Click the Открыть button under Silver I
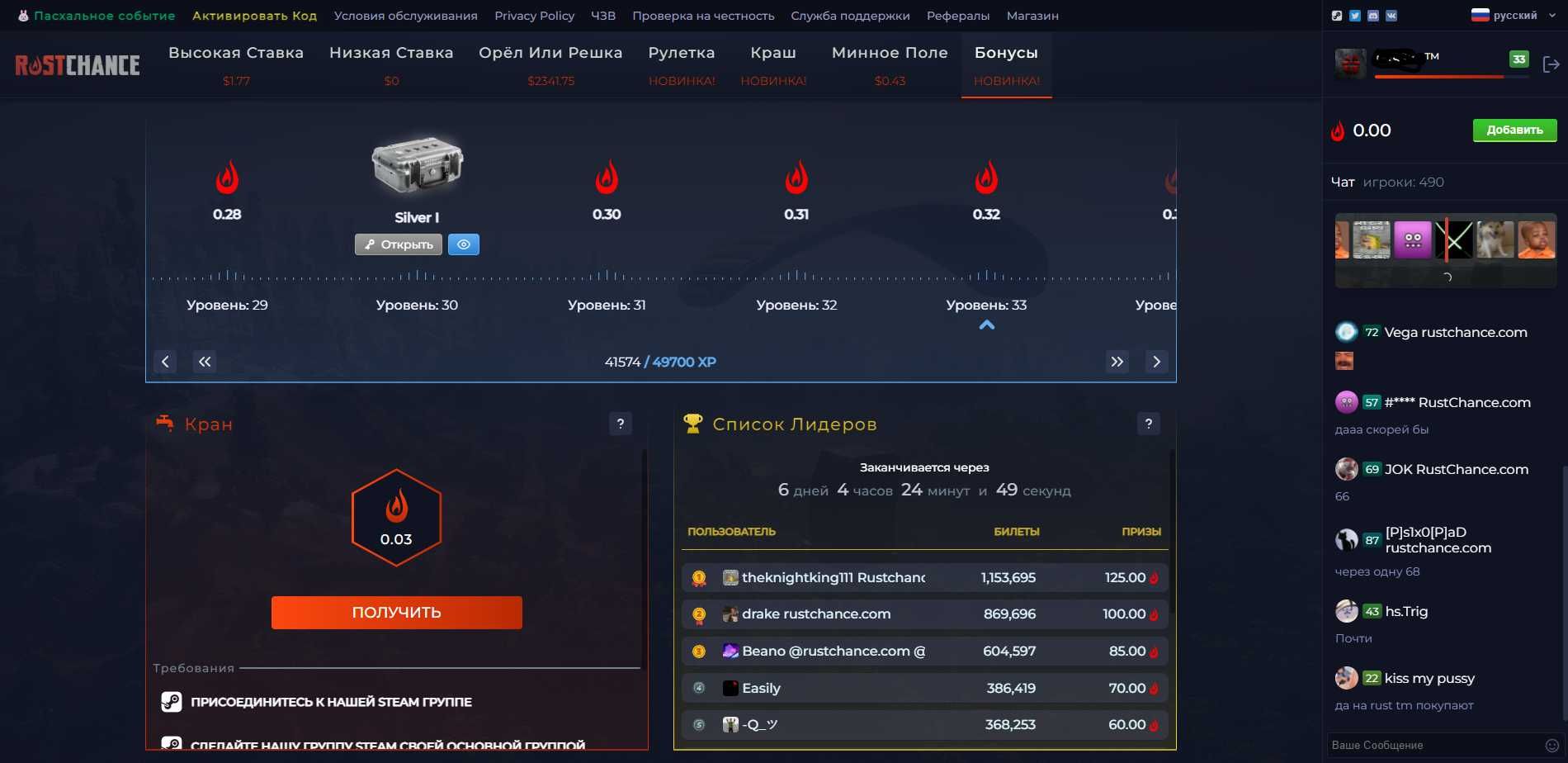 (399, 244)
